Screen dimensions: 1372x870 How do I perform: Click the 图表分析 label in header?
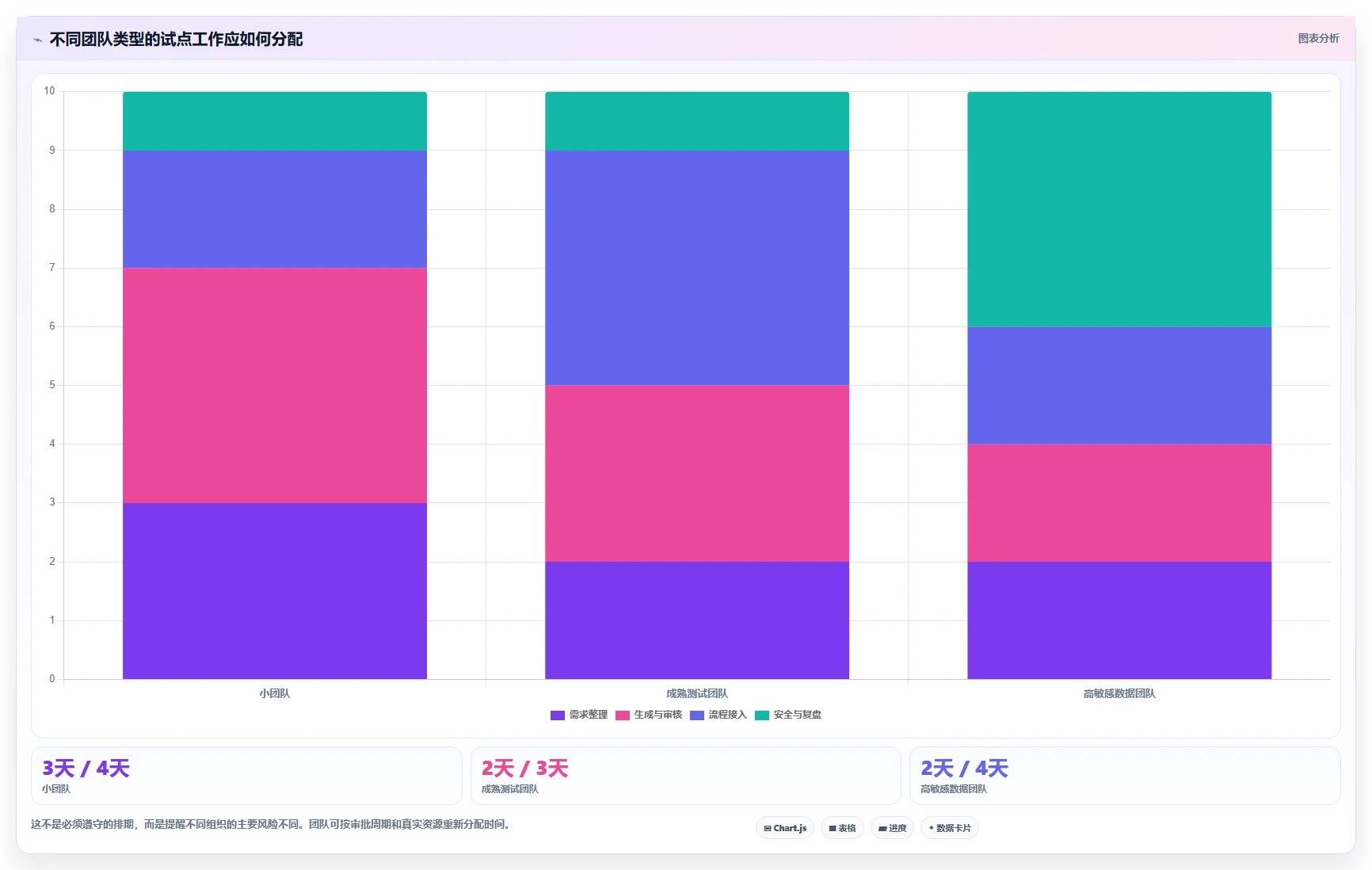tap(1318, 38)
